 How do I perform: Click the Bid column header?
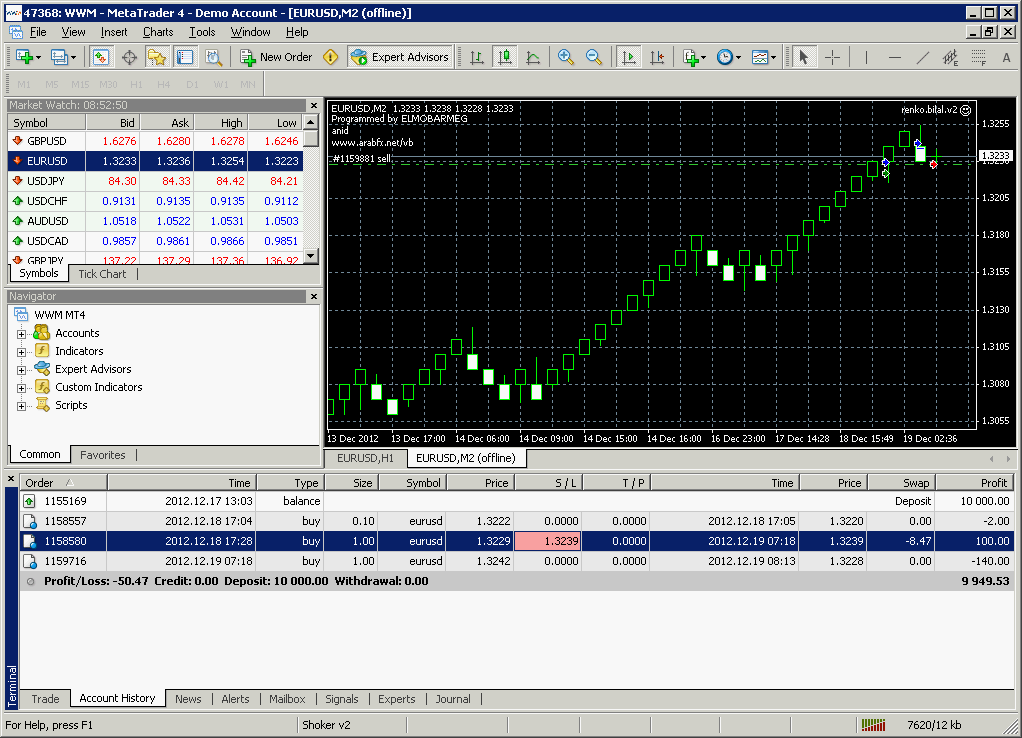coord(113,123)
